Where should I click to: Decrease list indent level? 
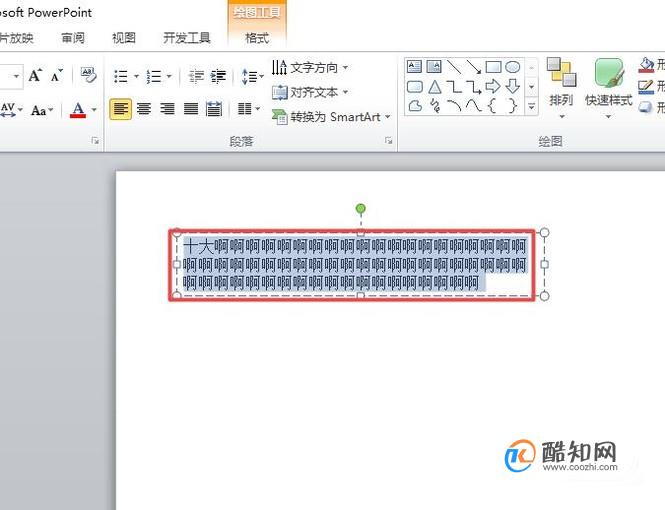[x=196, y=76]
